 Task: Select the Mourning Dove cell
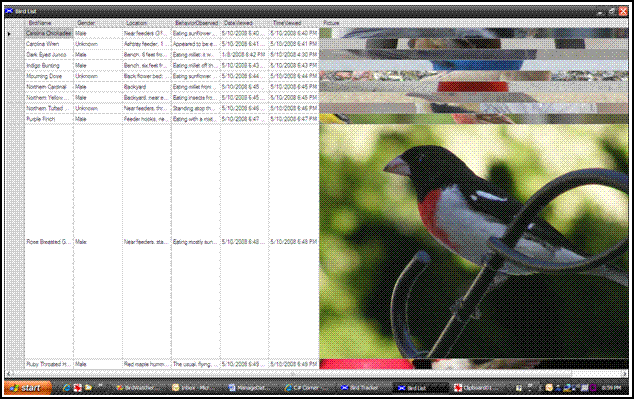tap(49, 76)
